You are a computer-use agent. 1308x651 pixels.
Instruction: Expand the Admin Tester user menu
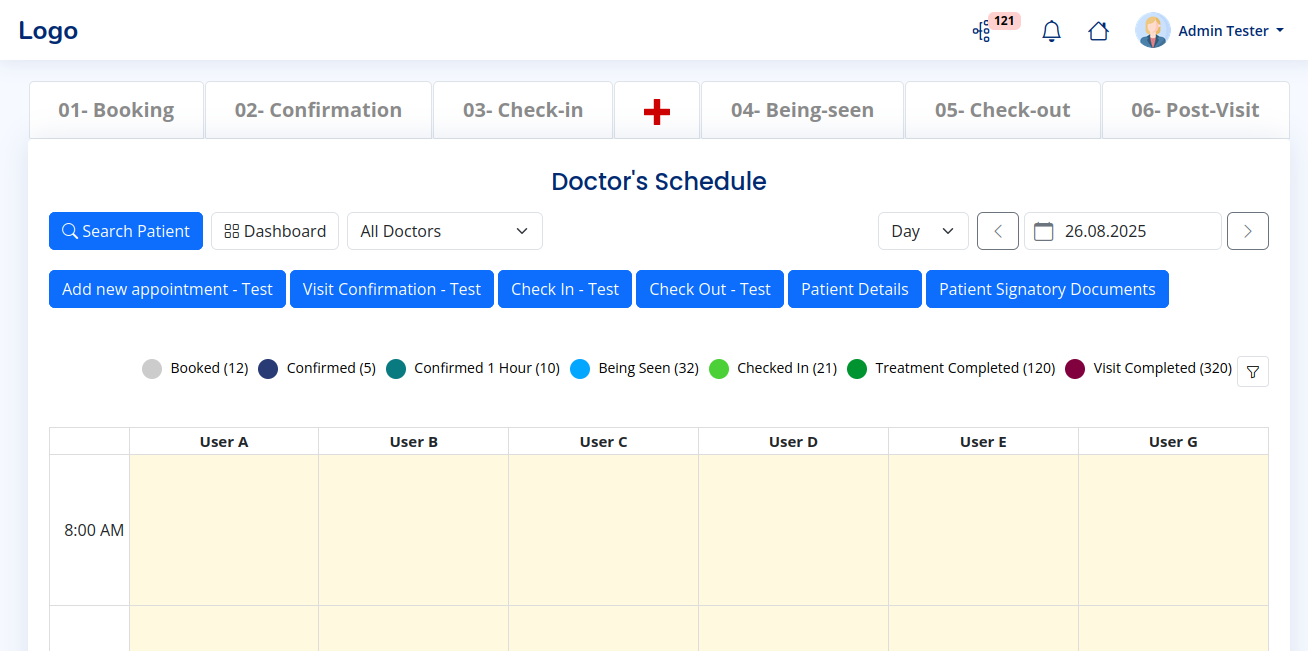point(1231,31)
